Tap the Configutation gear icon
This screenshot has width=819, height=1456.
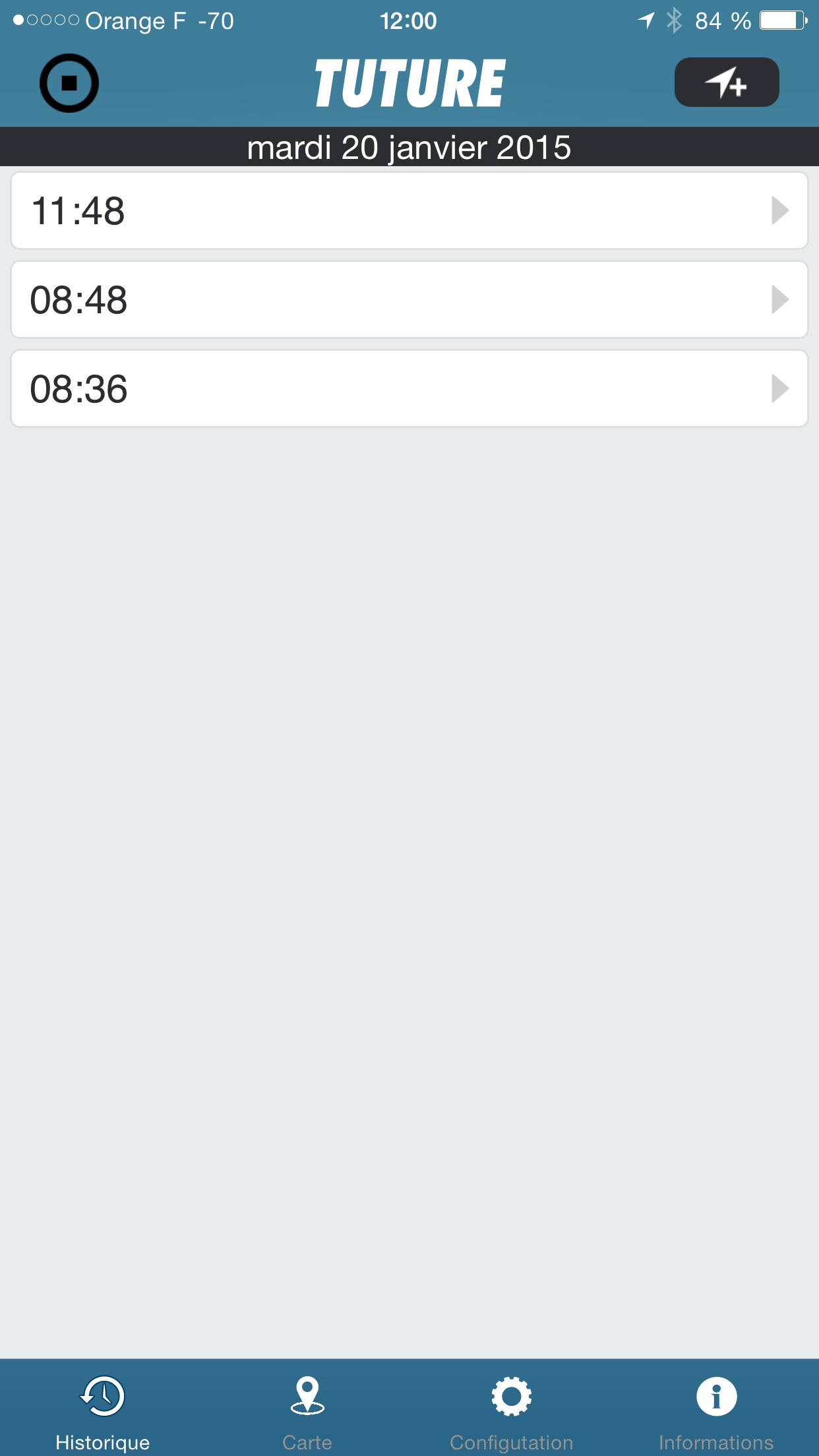click(x=511, y=1395)
